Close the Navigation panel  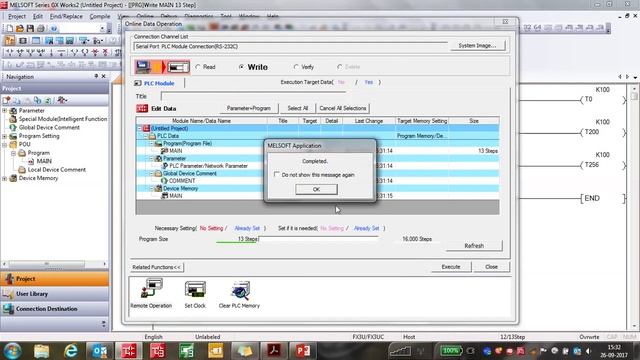(104, 76)
